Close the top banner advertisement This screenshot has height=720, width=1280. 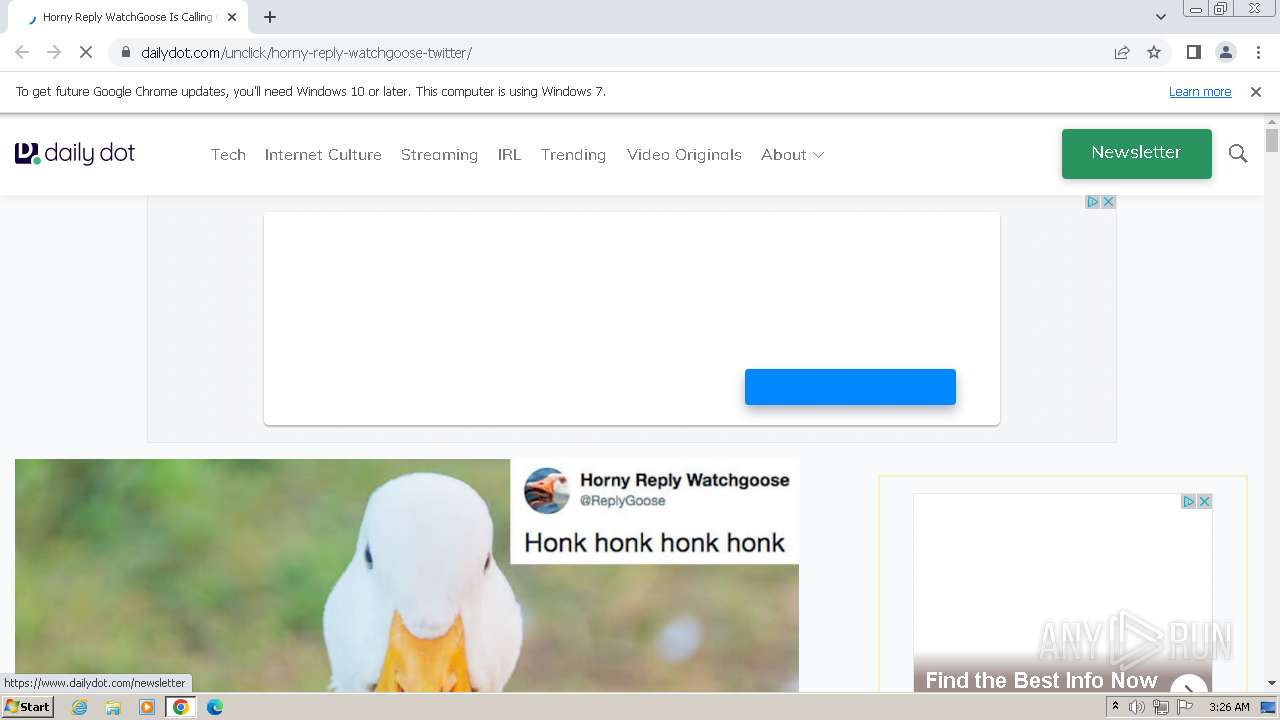pos(1108,202)
